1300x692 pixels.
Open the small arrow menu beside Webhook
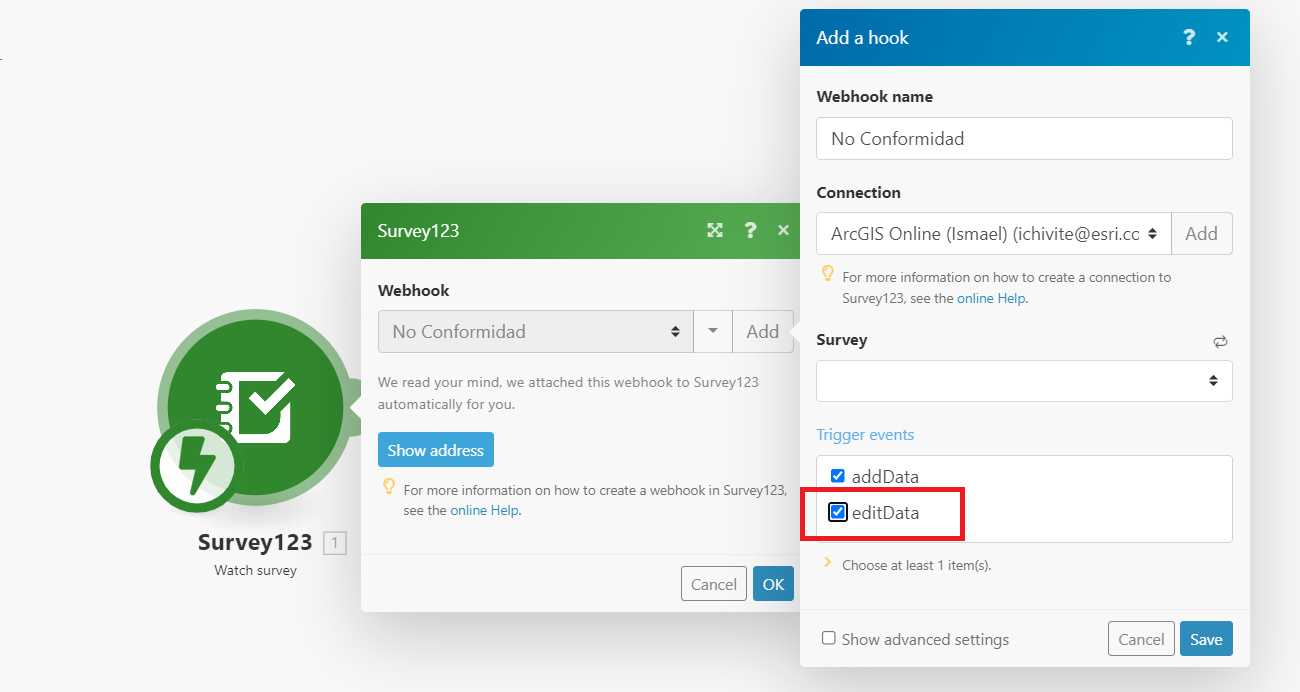click(713, 331)
